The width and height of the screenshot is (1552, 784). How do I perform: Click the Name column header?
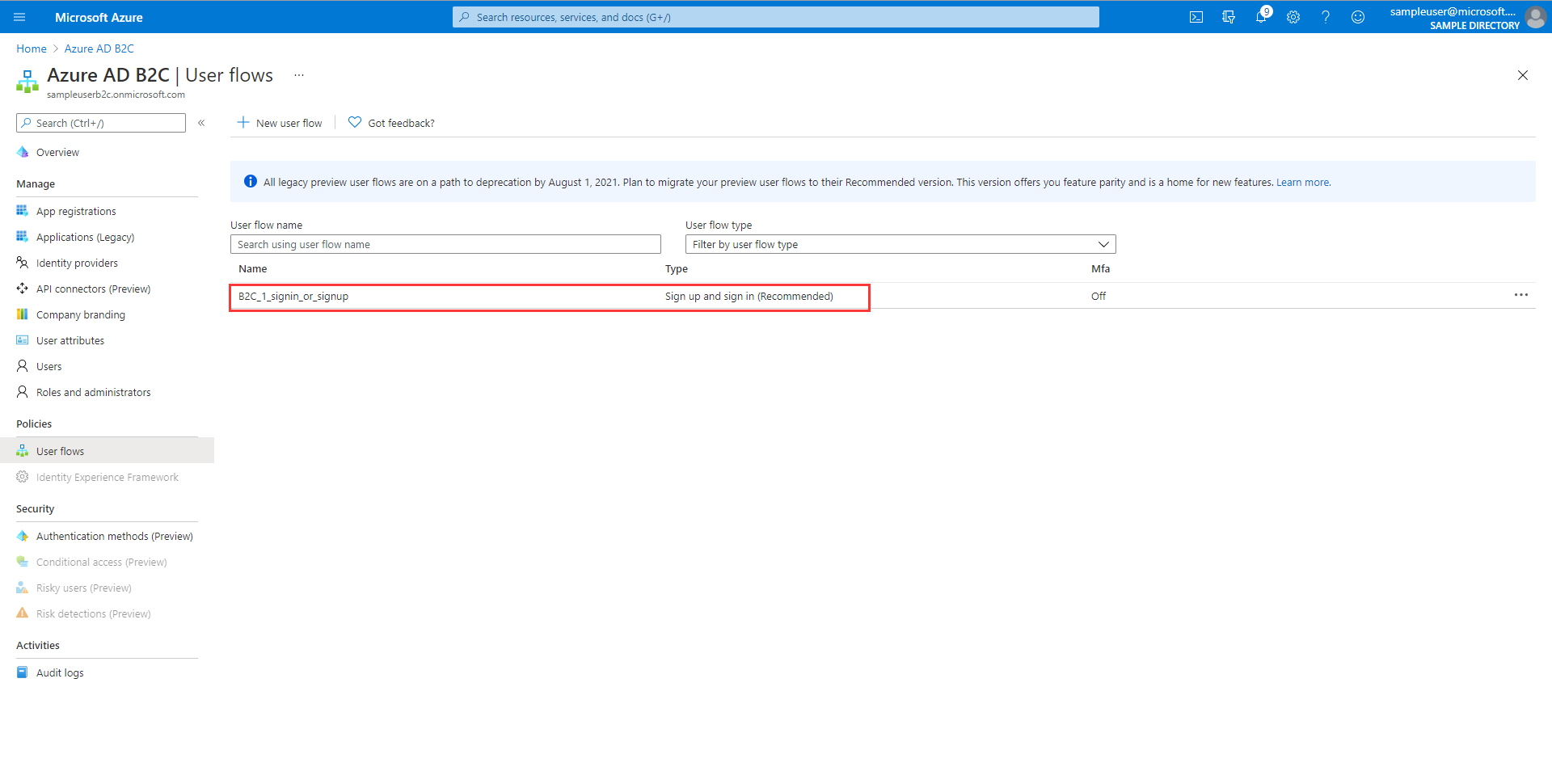tap(252, 268)
